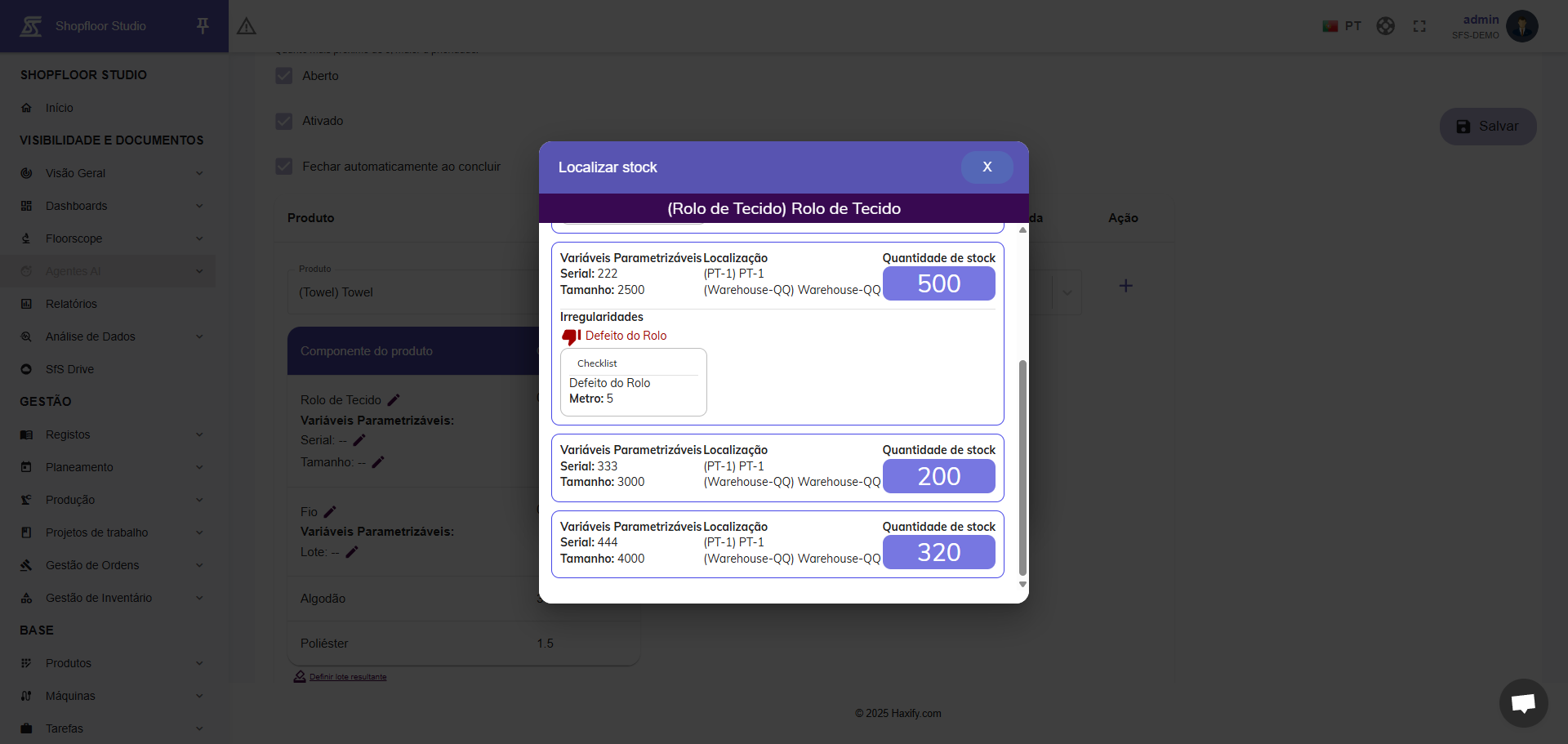Open the chat support bubble

click(x=1523, y=702)
